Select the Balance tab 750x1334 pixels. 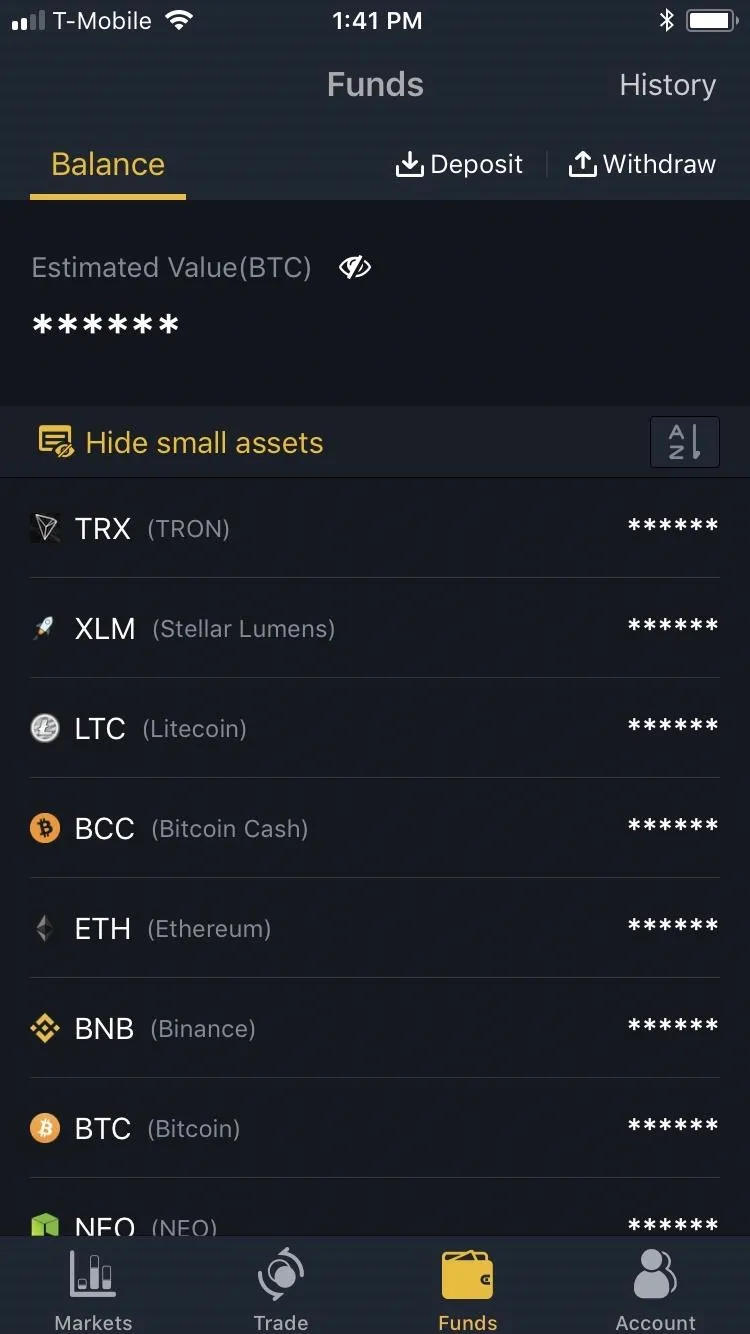coord(108,164)
